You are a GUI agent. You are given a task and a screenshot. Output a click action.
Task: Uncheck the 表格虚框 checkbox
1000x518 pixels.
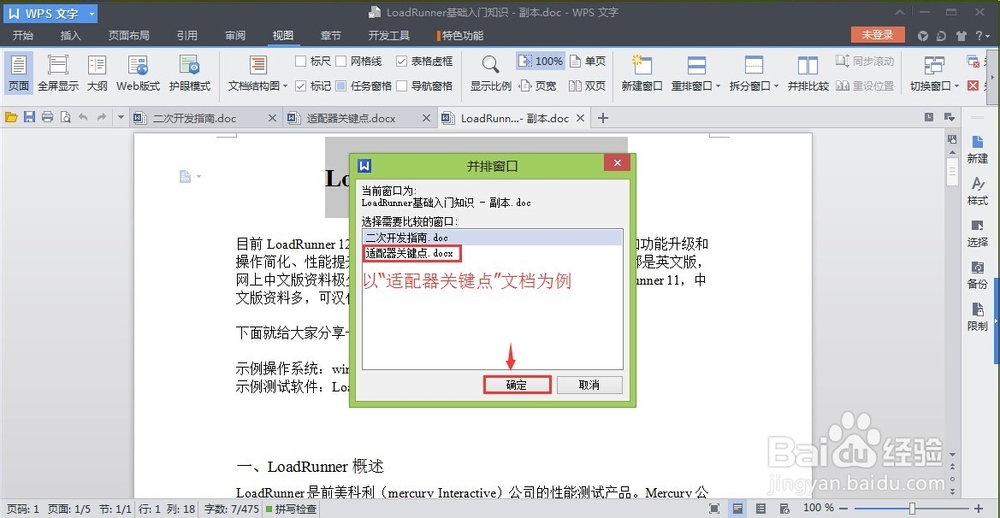[x=401, y=61]
